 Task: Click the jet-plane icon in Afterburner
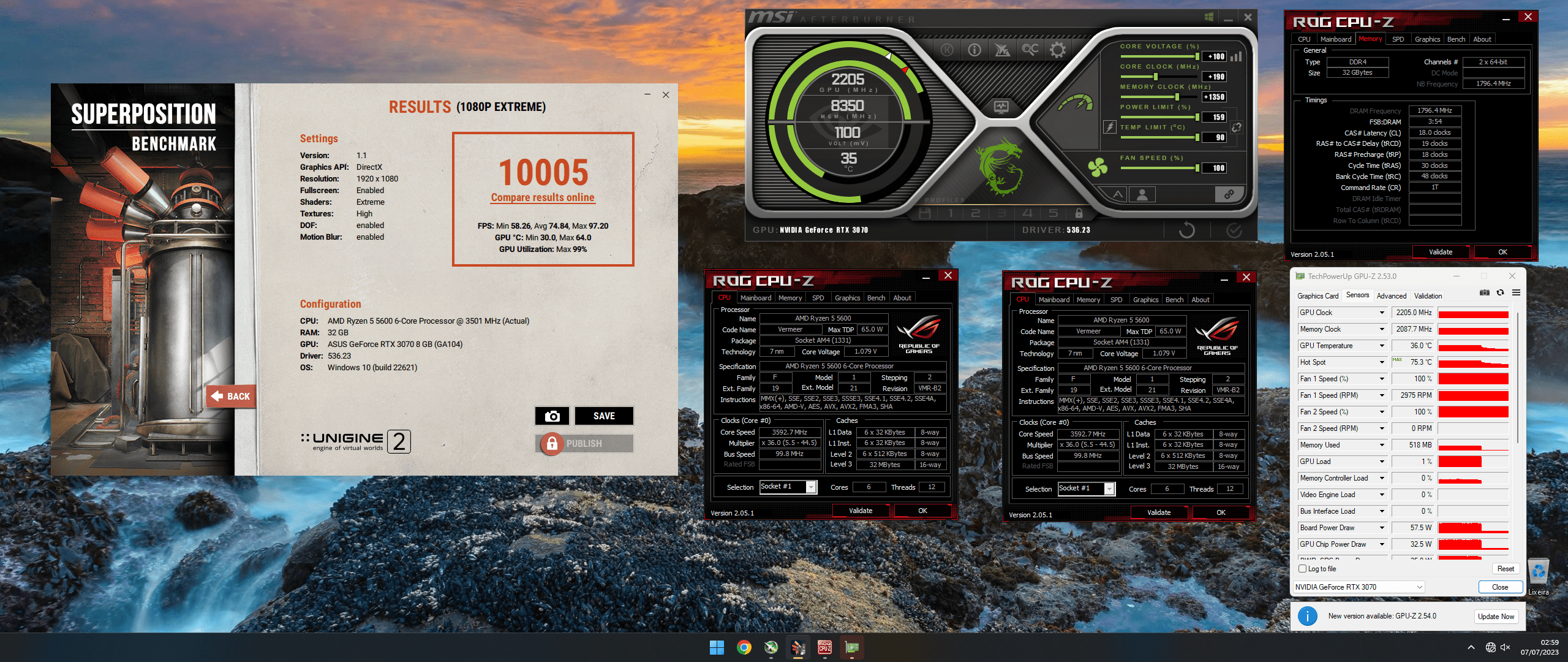tap(1002, 50)
